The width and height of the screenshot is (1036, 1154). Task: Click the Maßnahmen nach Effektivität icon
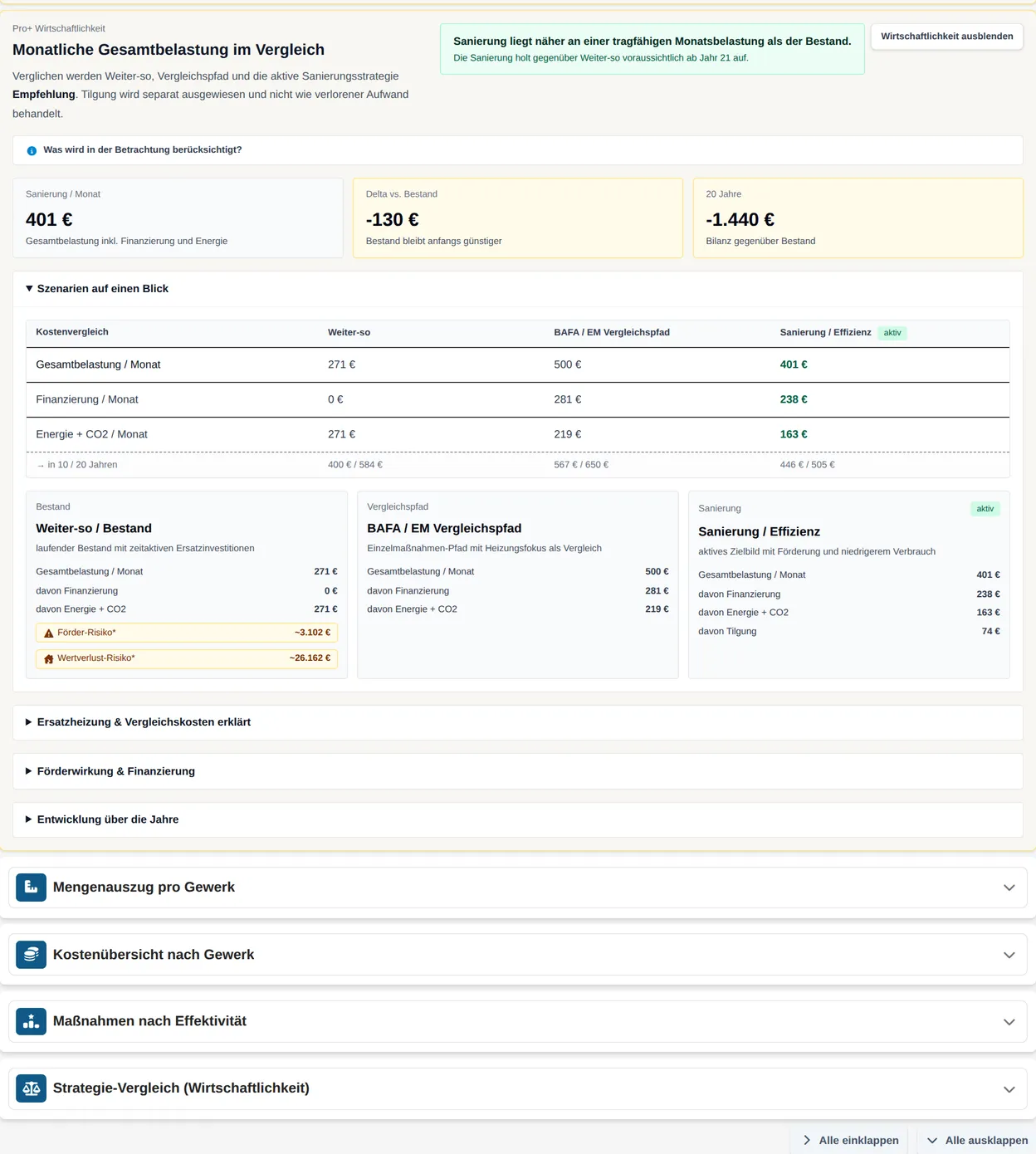coord(32,1021)
